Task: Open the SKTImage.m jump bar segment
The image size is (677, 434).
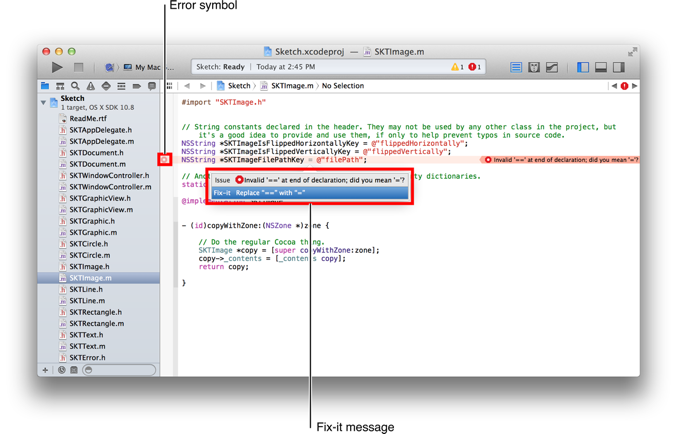Action: click(x=287, y=86)
